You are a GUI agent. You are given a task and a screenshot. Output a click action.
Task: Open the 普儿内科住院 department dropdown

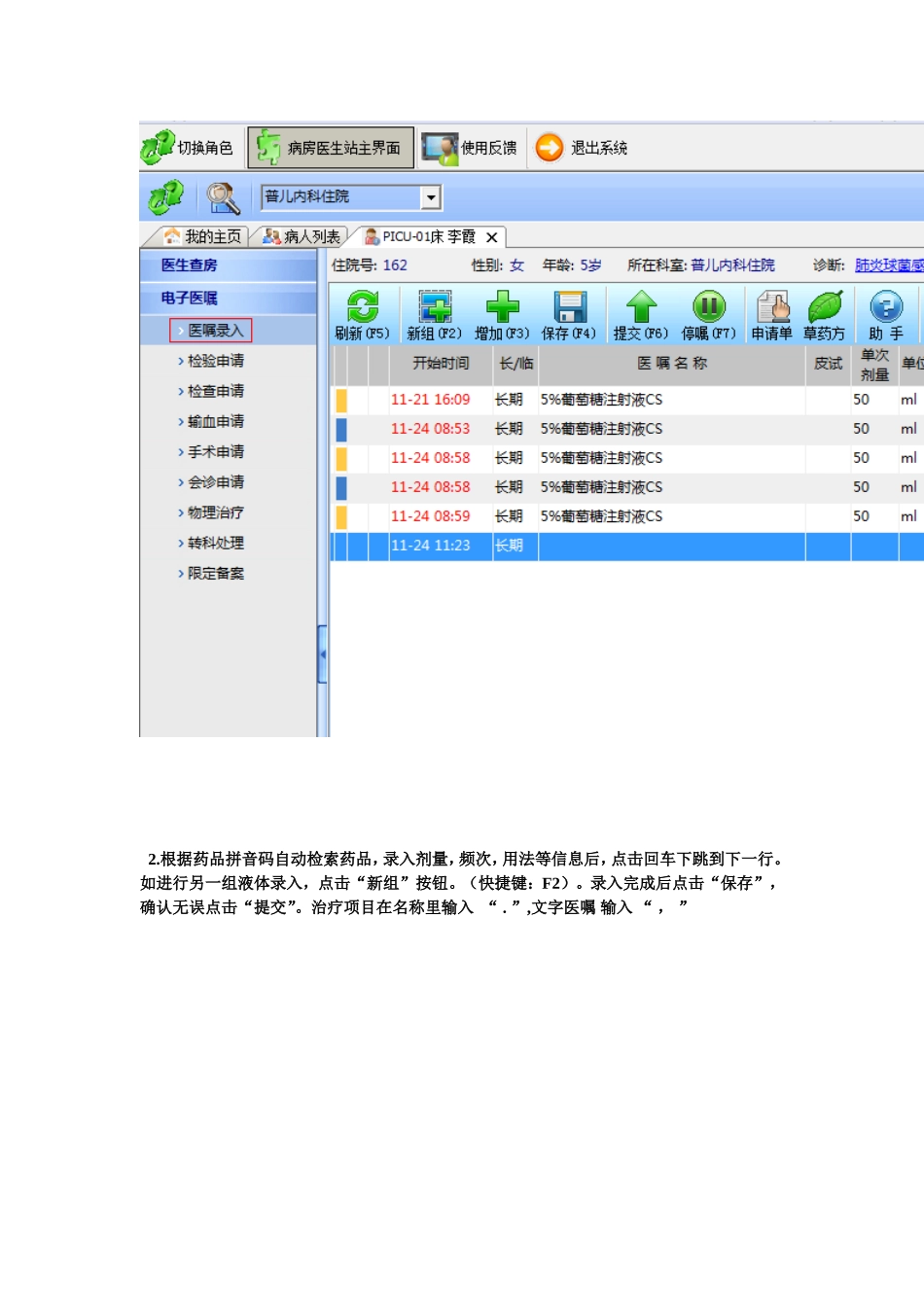click(x=431, y=197)
